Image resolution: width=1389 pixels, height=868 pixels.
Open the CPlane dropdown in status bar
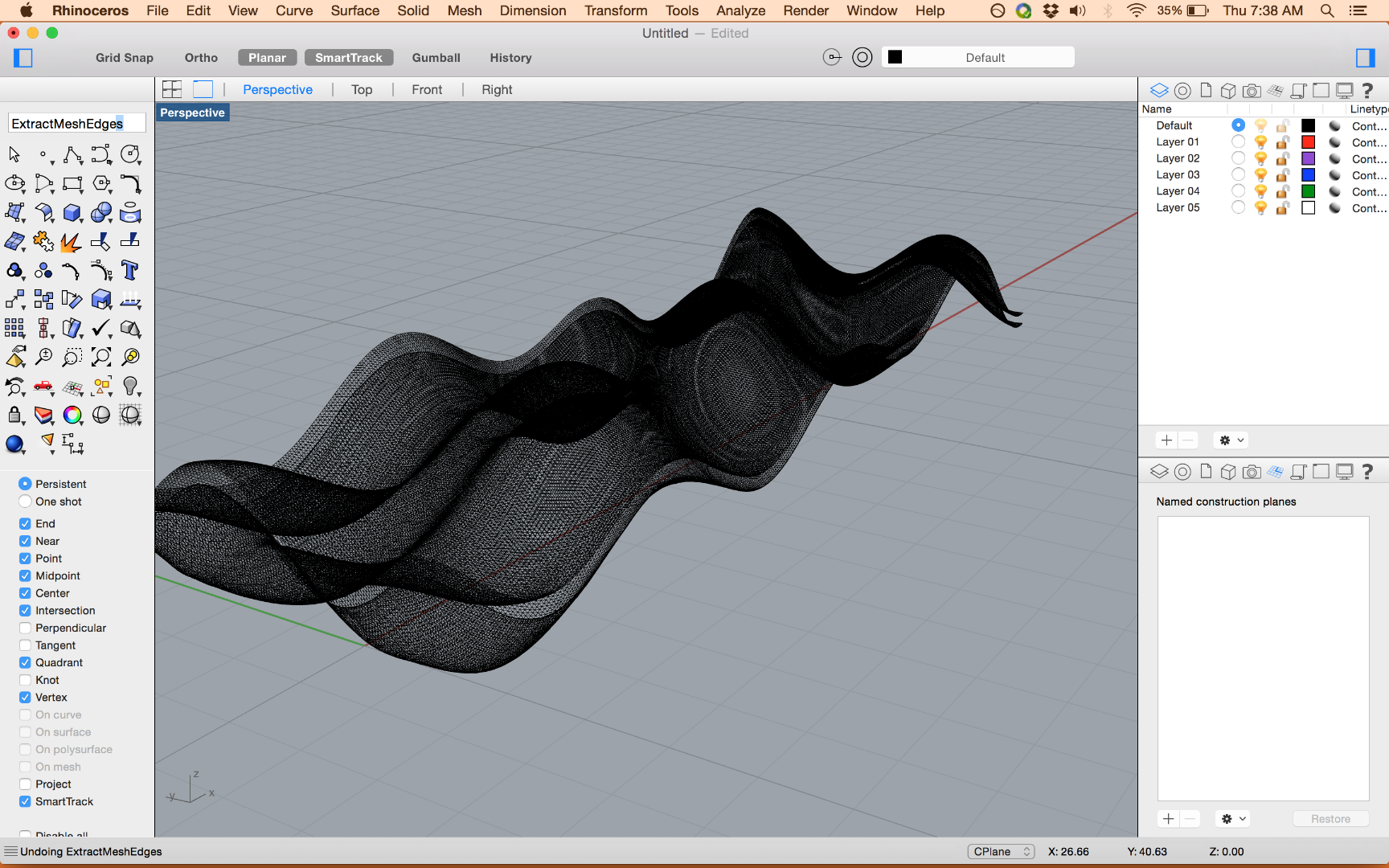[1001, 851]
